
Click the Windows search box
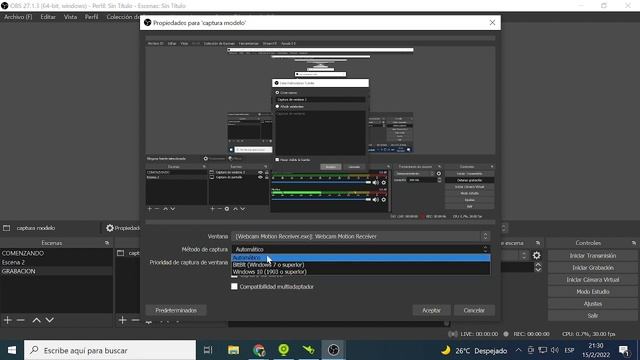click(x=110, y=350)
